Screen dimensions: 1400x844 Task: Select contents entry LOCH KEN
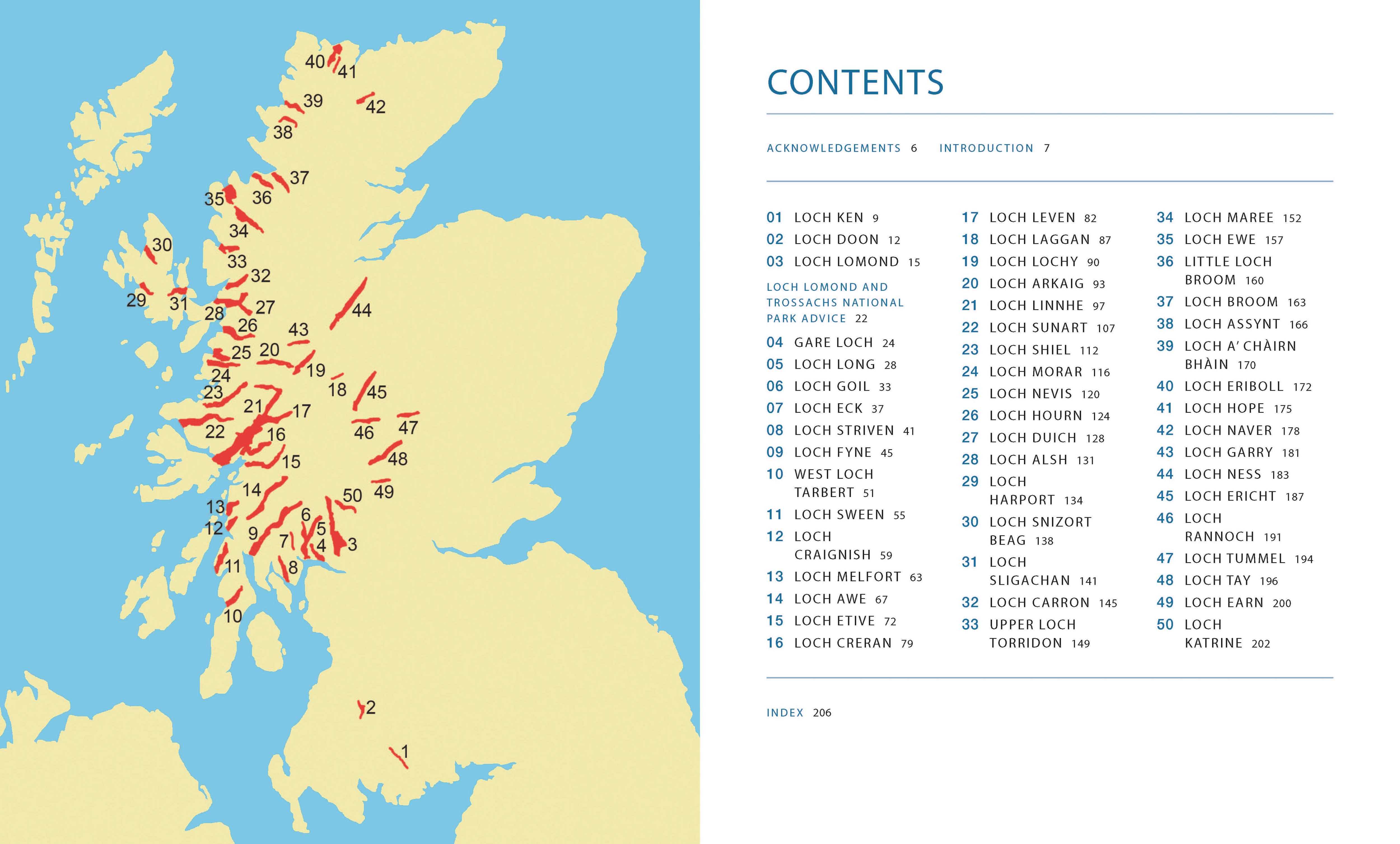tap(822, 217)
